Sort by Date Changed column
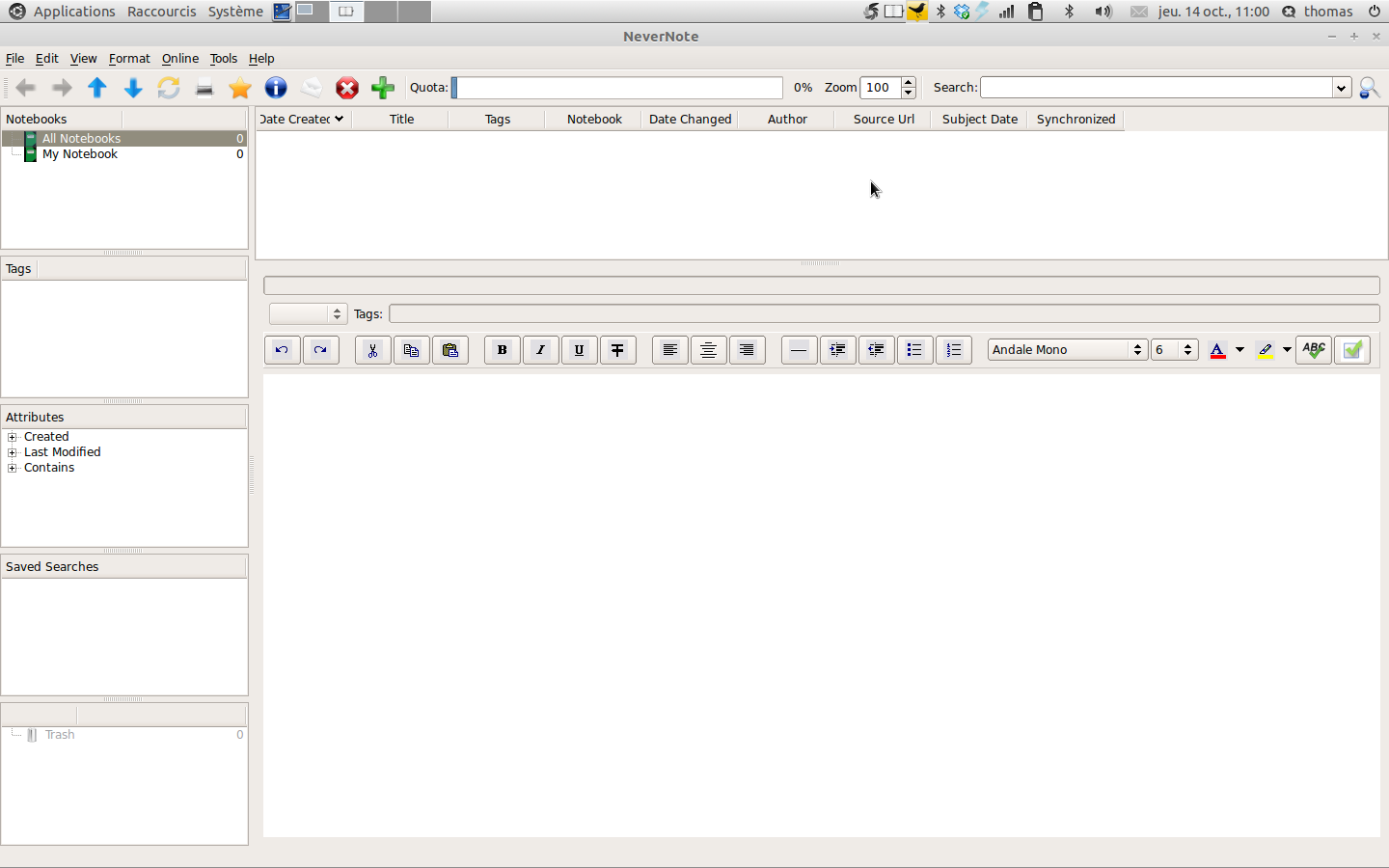 coord(691,120)
